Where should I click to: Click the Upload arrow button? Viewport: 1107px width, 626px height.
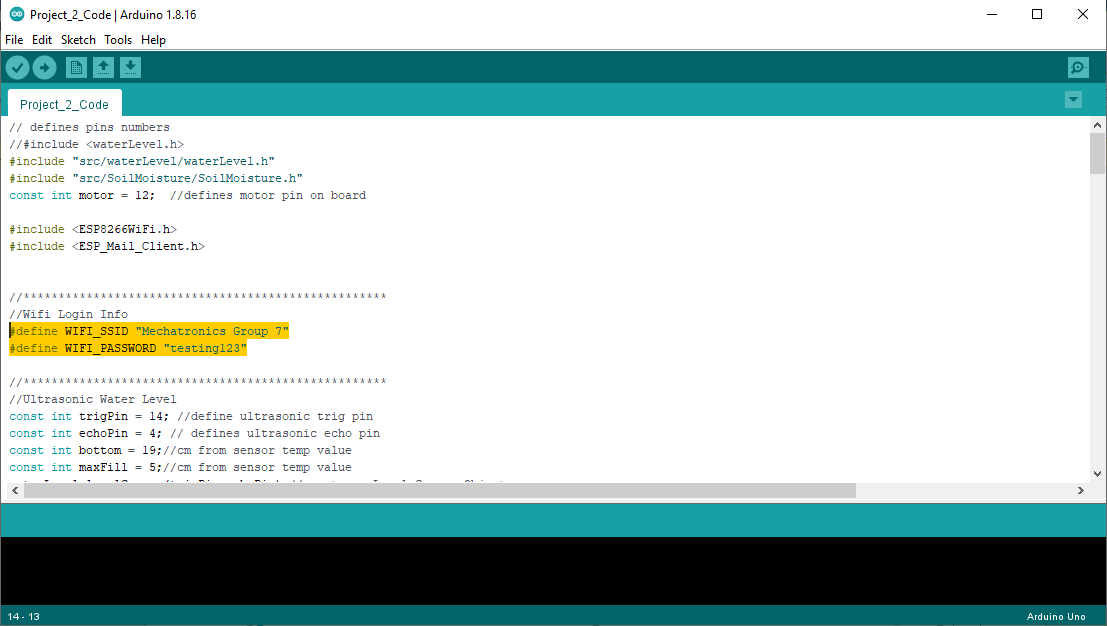coord(44,68)
